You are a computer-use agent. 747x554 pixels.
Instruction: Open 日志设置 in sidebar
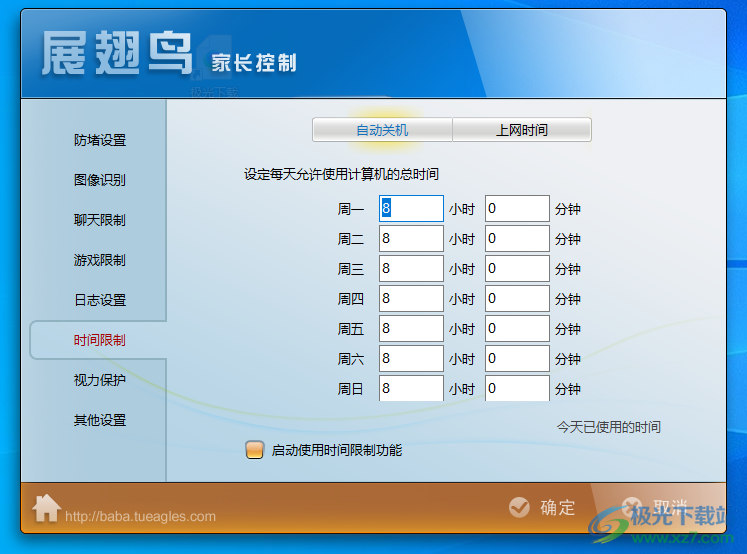[100, 300]
